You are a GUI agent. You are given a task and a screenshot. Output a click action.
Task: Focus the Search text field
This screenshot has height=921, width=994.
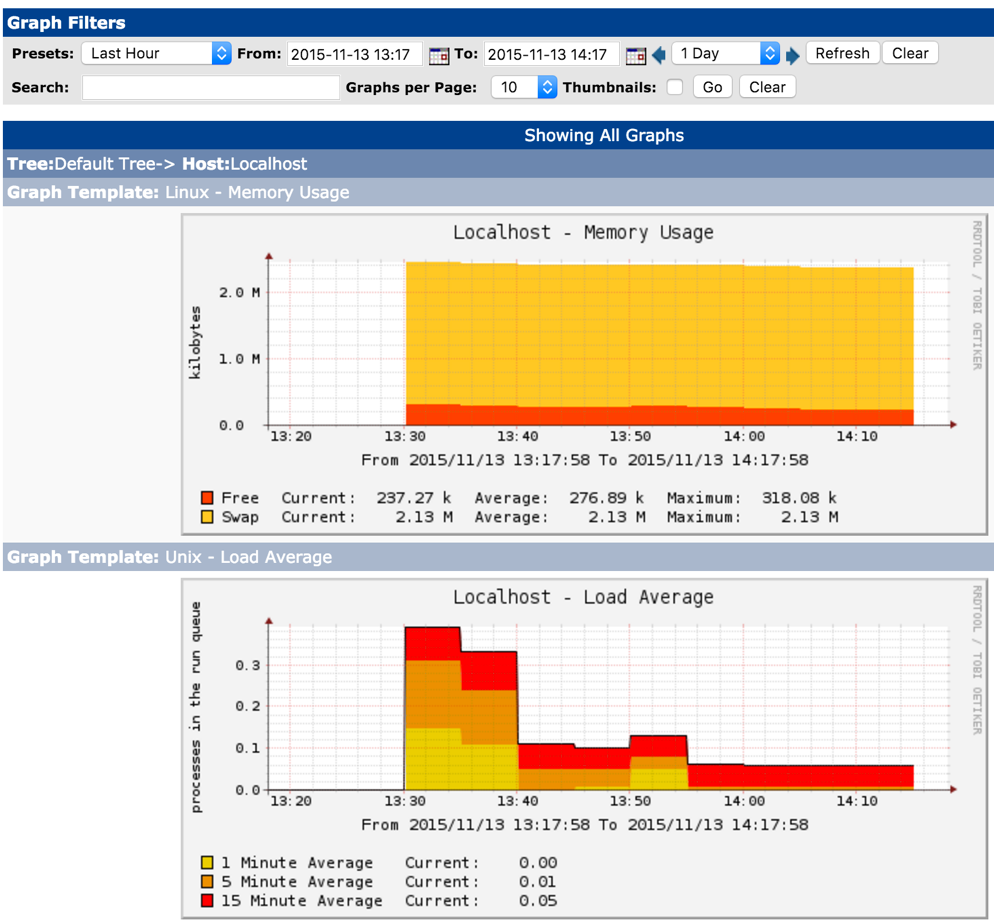[x=211, y=88]
